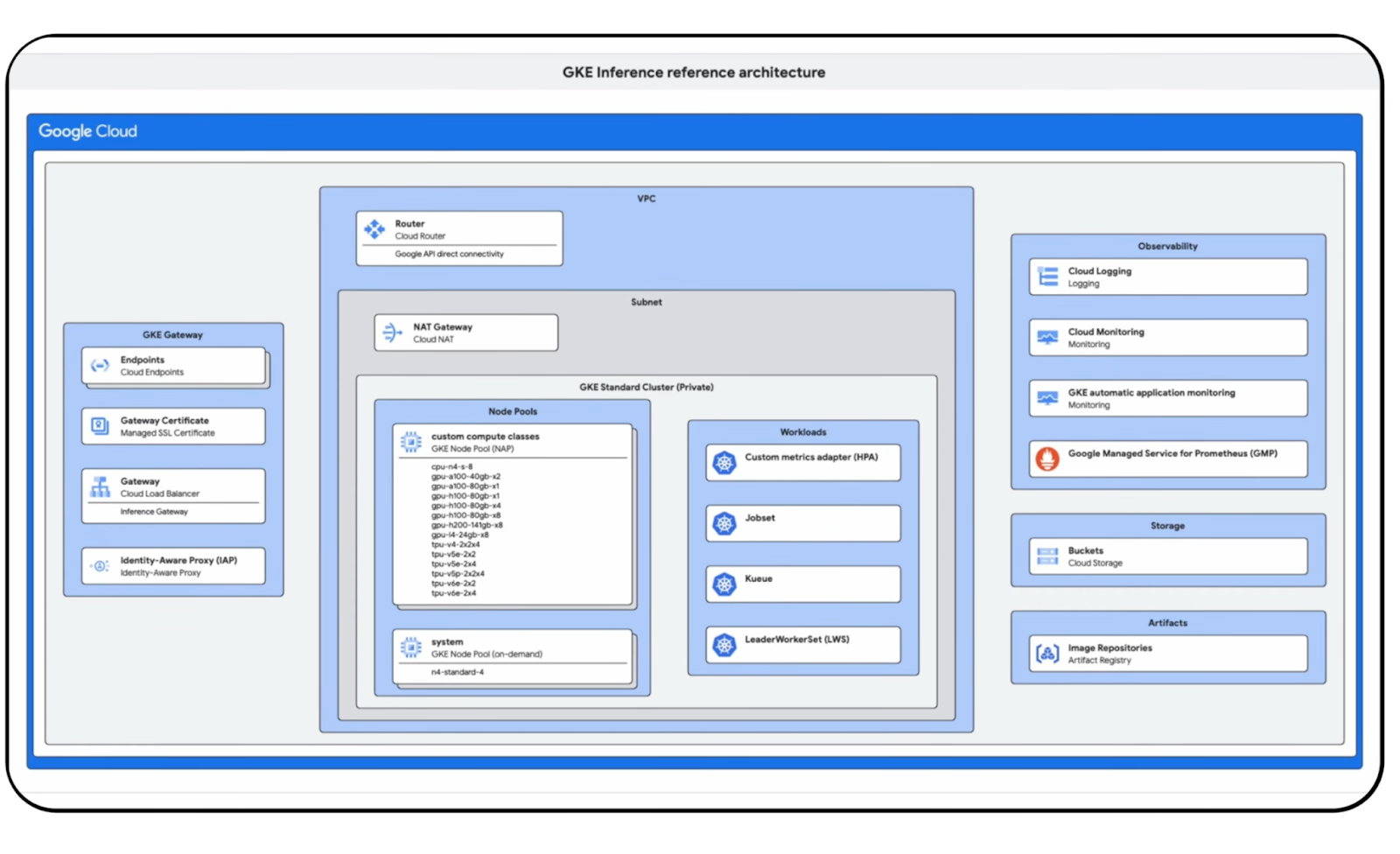Viewport: 1400px width, 854px height.
Task: Click the Kubernetes icon beside Custom metrics adapter
Action: (x=724, y=463)
